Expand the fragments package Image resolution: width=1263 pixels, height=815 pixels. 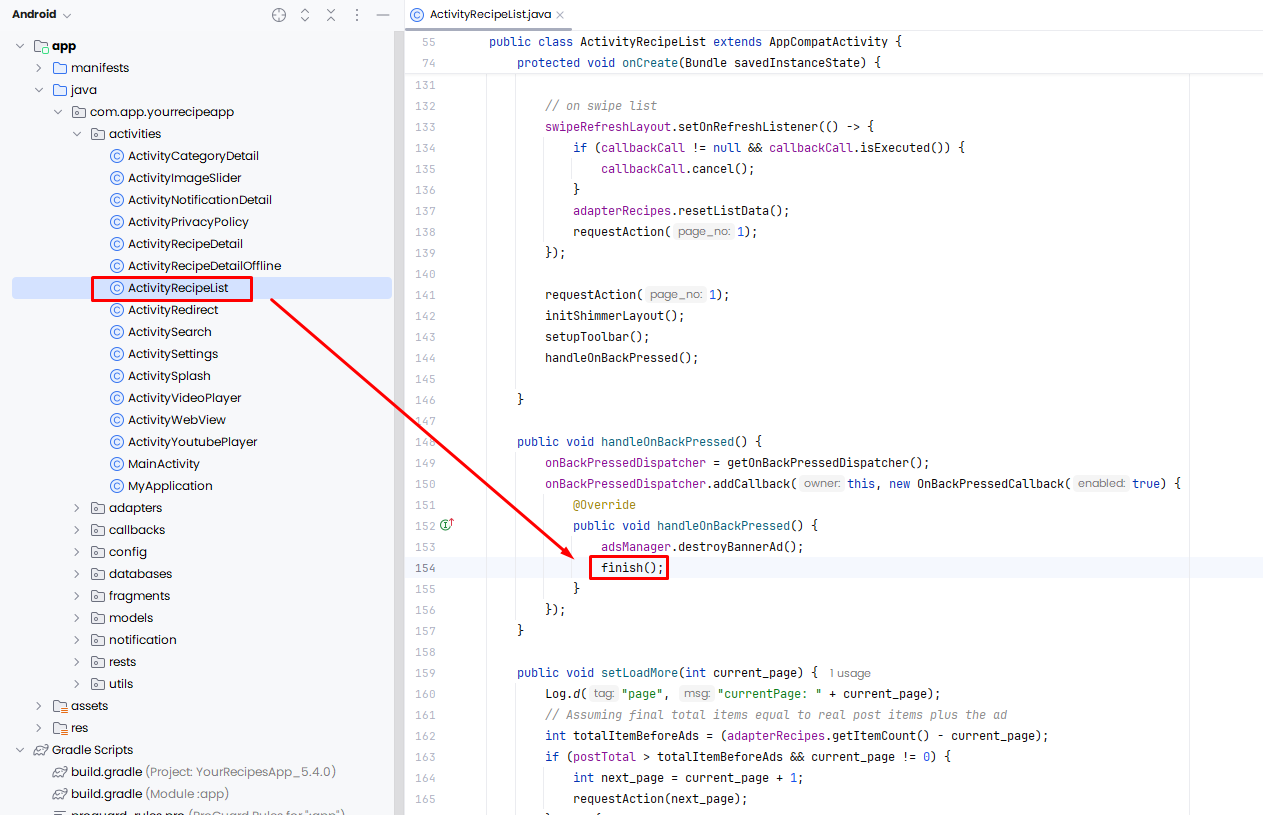[77, 596]
